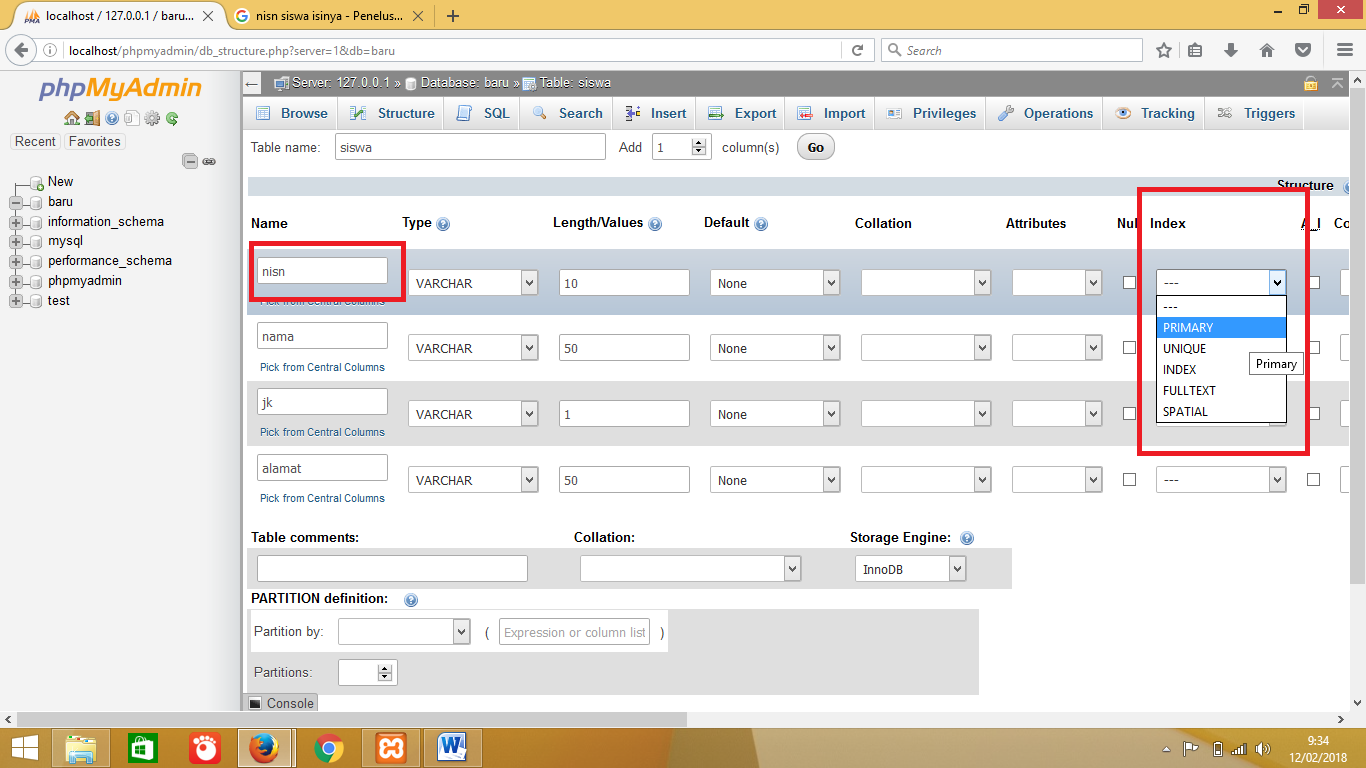Collapse the navigation tree via minus icon

click(x=188, y=161)
